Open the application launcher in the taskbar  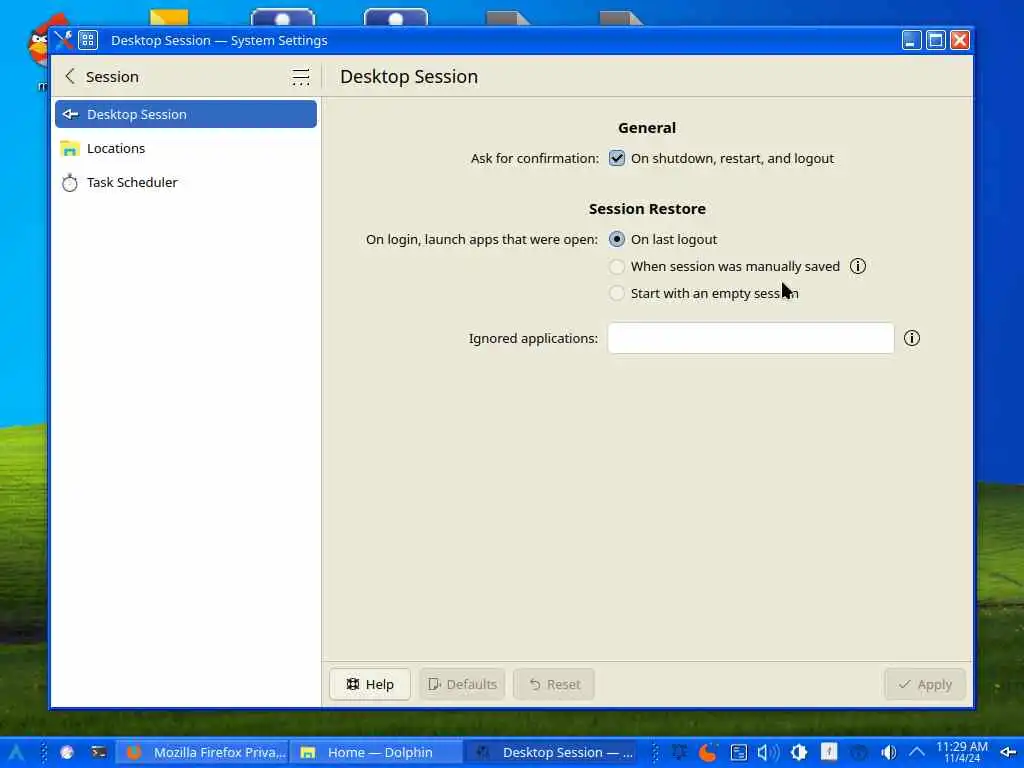pos(16,752)
